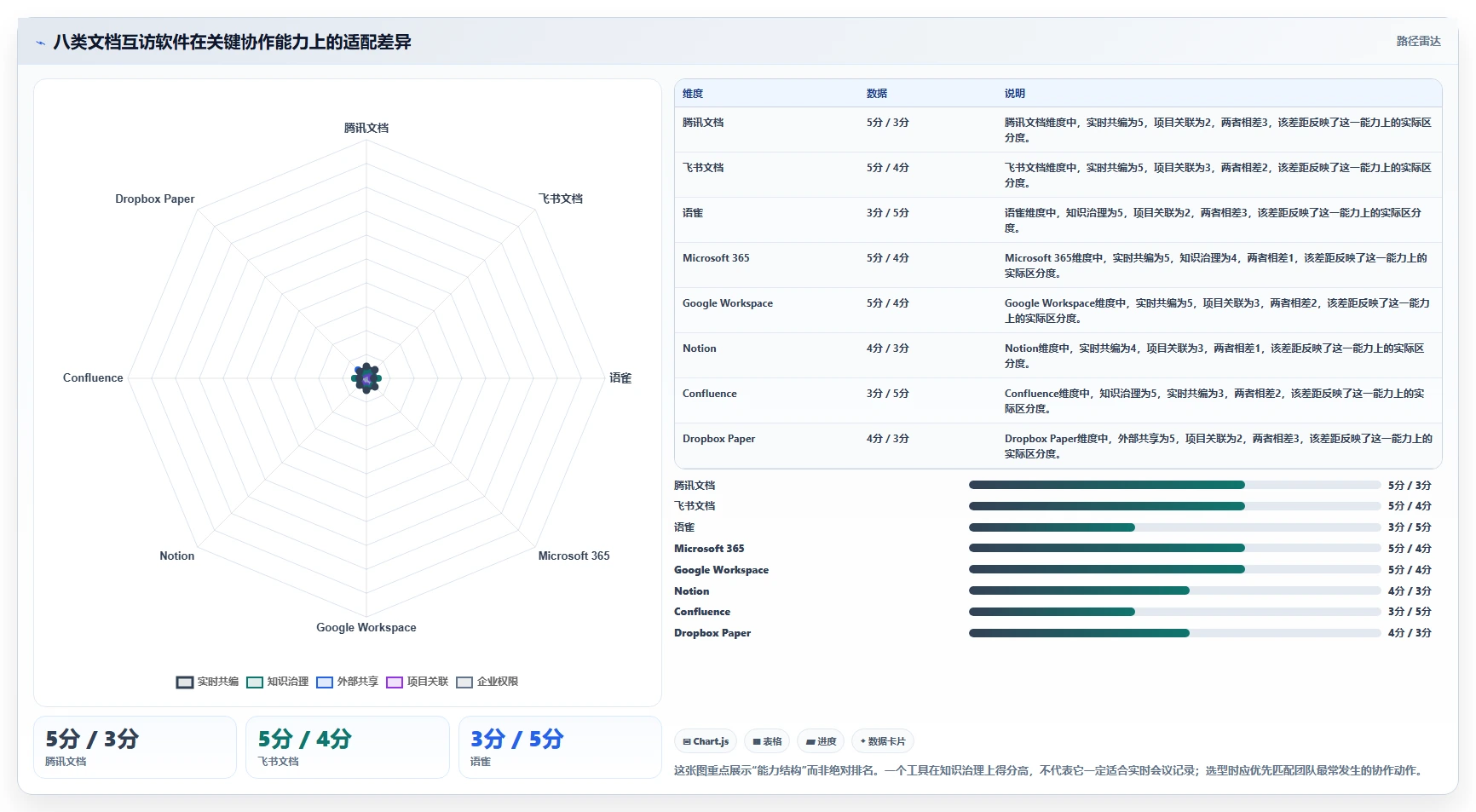Click the Notion progress bar

click(1174, 590)
